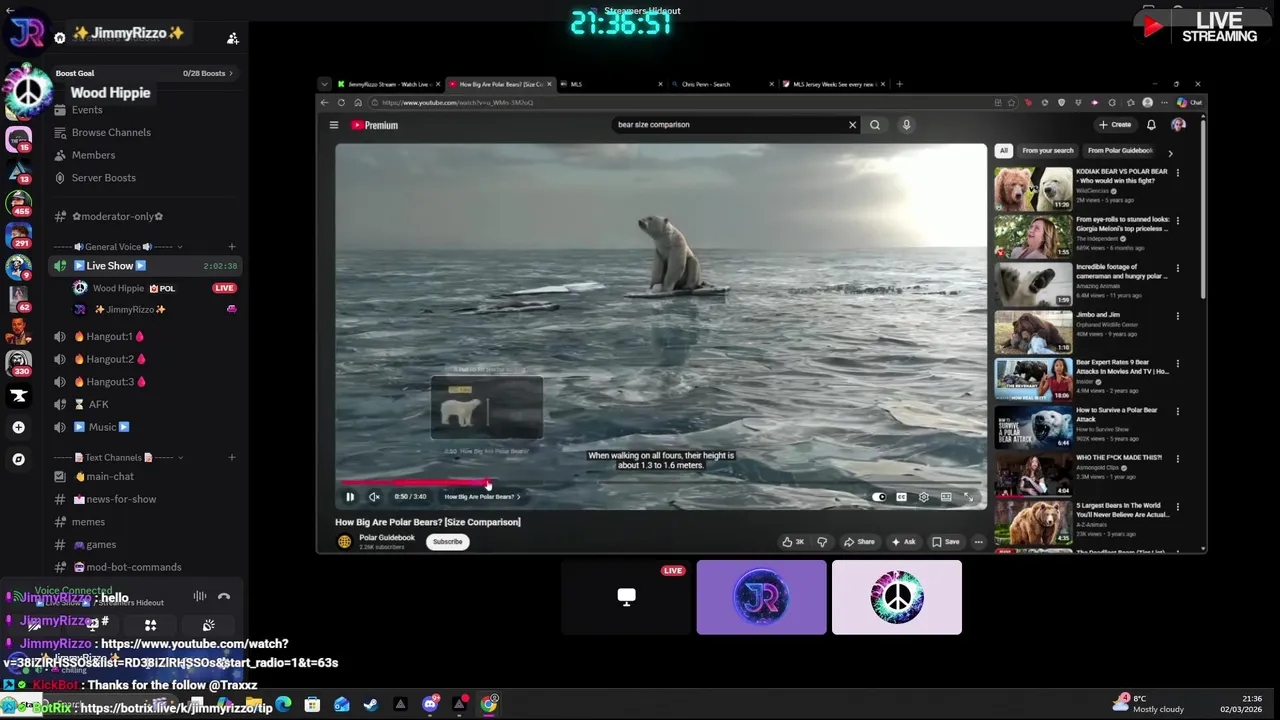
Task: Enter fullscreen on the video player
Action: [968, 497]
